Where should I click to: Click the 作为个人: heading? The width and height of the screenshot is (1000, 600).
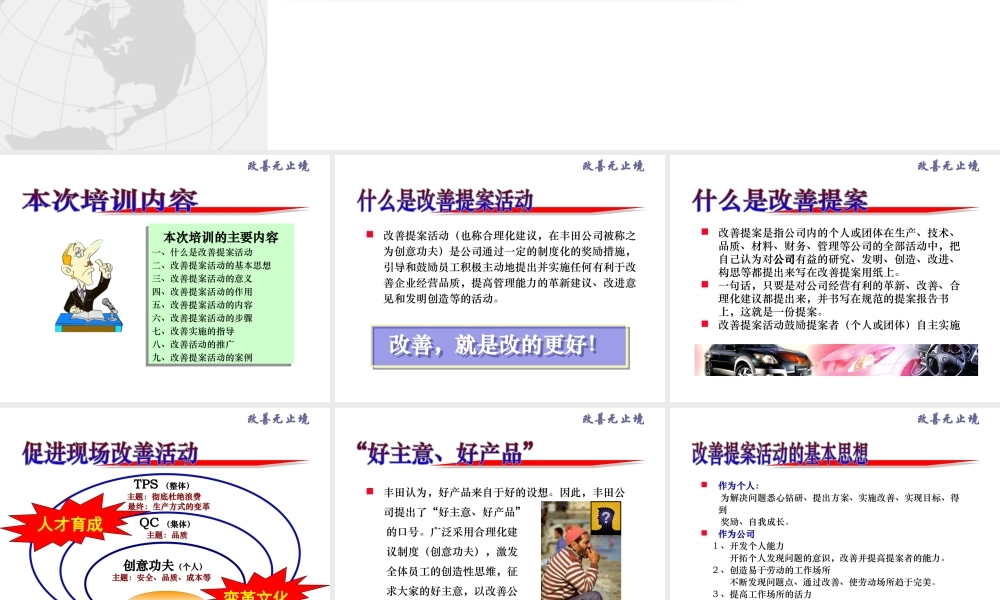(x=739, y=486)
